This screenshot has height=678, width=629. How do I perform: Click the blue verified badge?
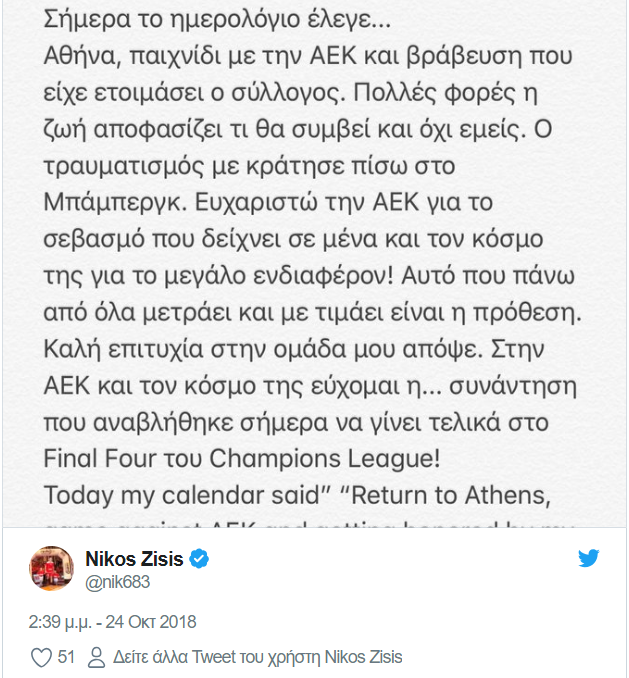200,559
